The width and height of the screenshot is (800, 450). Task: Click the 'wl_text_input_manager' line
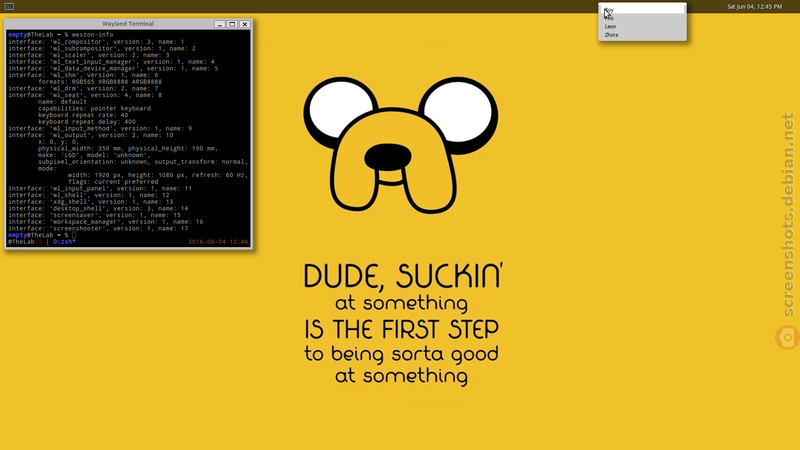click(x=111, y=61)
